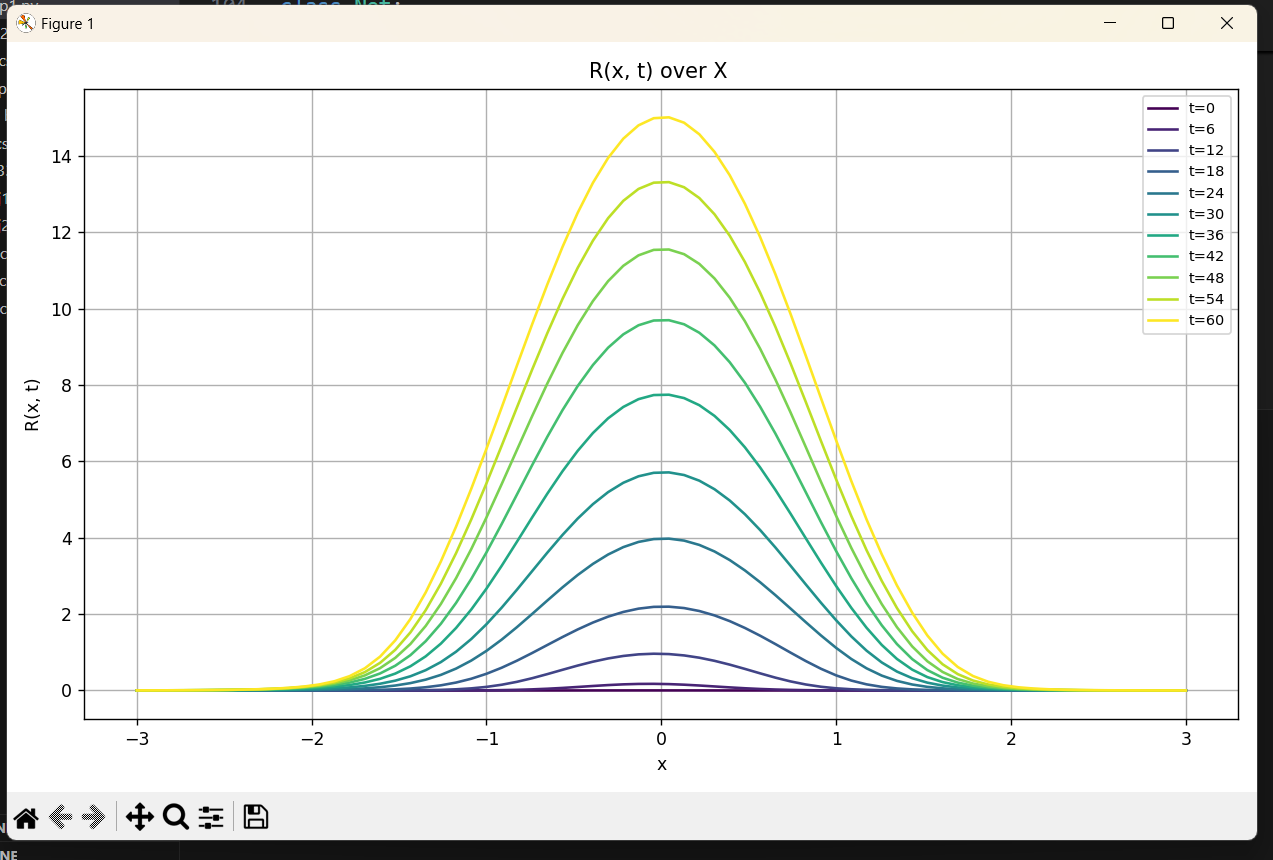
Task: Click the t=18 legend entry
Action: coord(1186,171)
